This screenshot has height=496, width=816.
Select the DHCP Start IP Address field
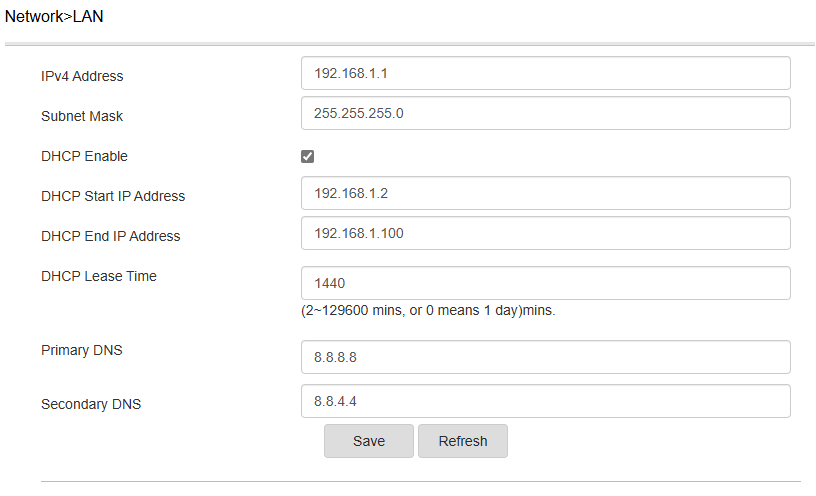pos(546,193)
